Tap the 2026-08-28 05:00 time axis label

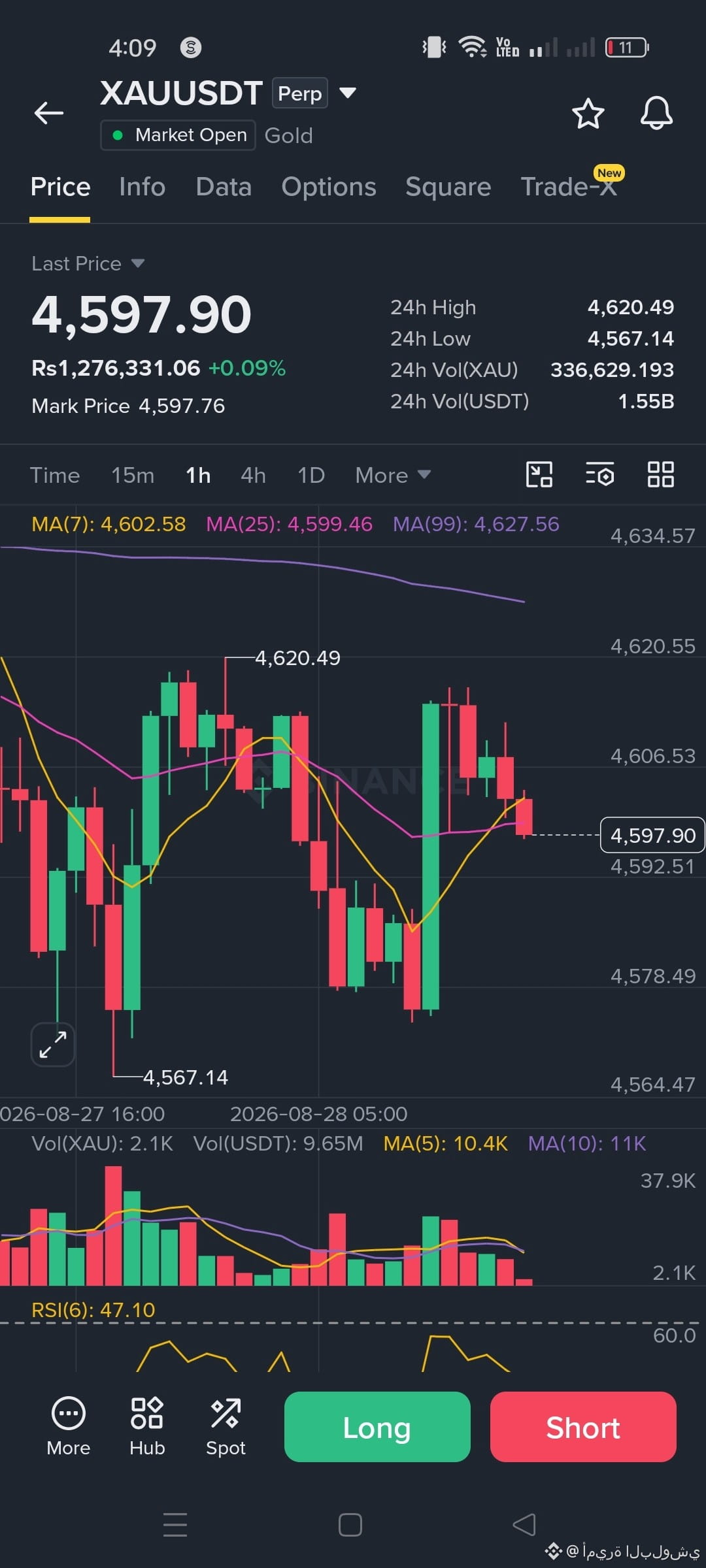[x=318, y=1114]
